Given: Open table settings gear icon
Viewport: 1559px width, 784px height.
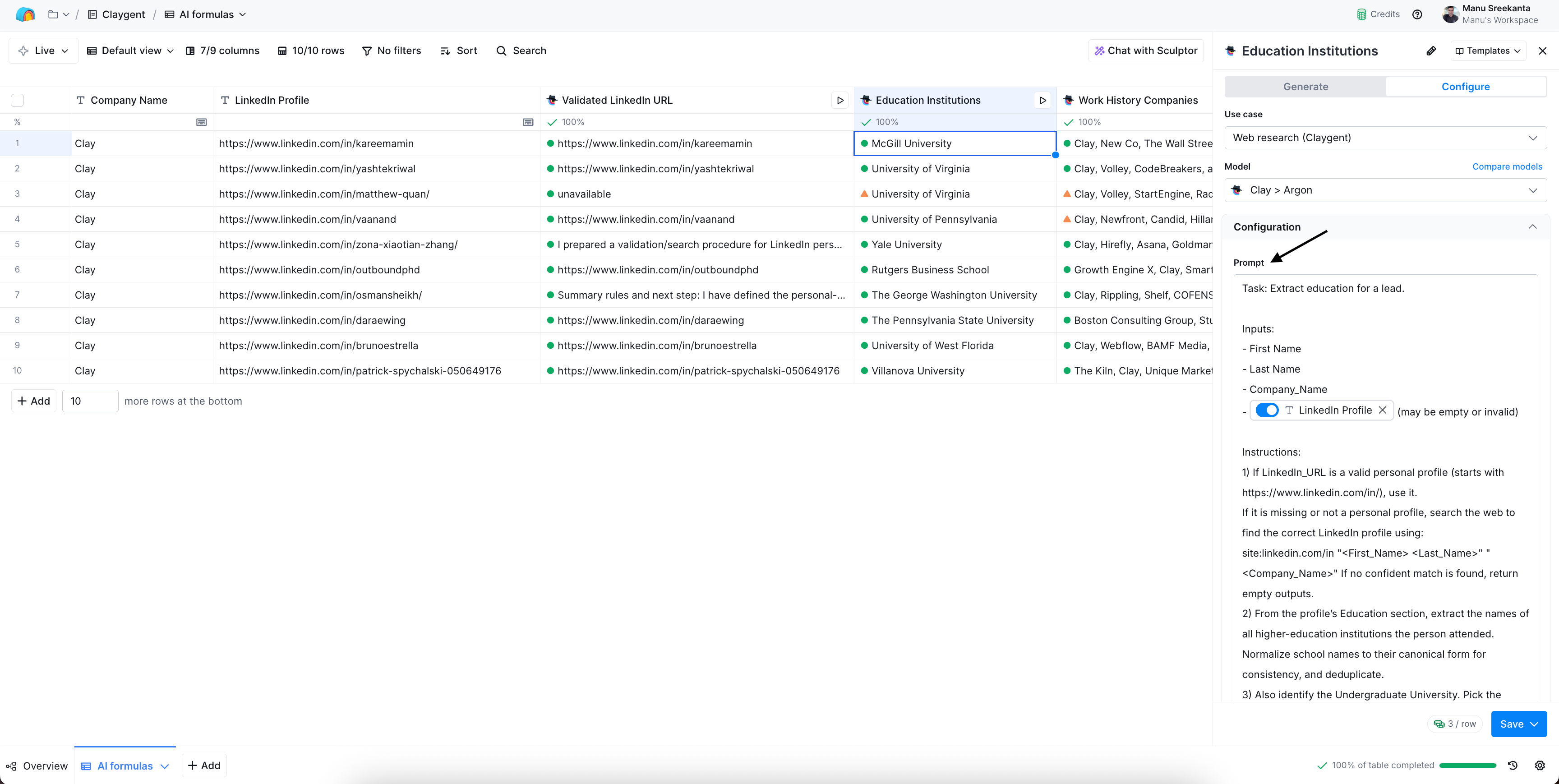Looking at the screenshot, I should (x=1540, y=765).
